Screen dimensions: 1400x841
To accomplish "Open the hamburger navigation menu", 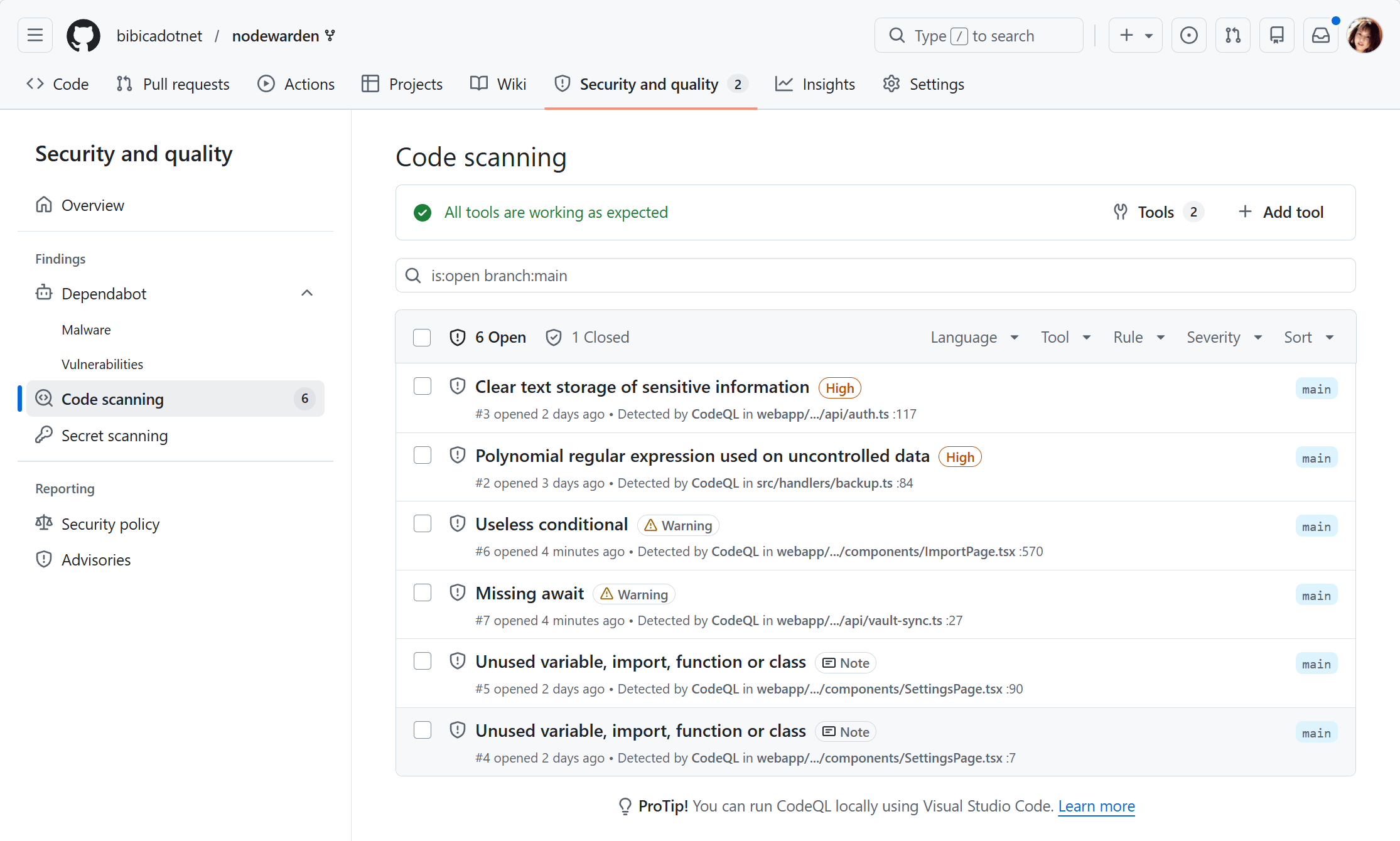I will coord(35,35).
